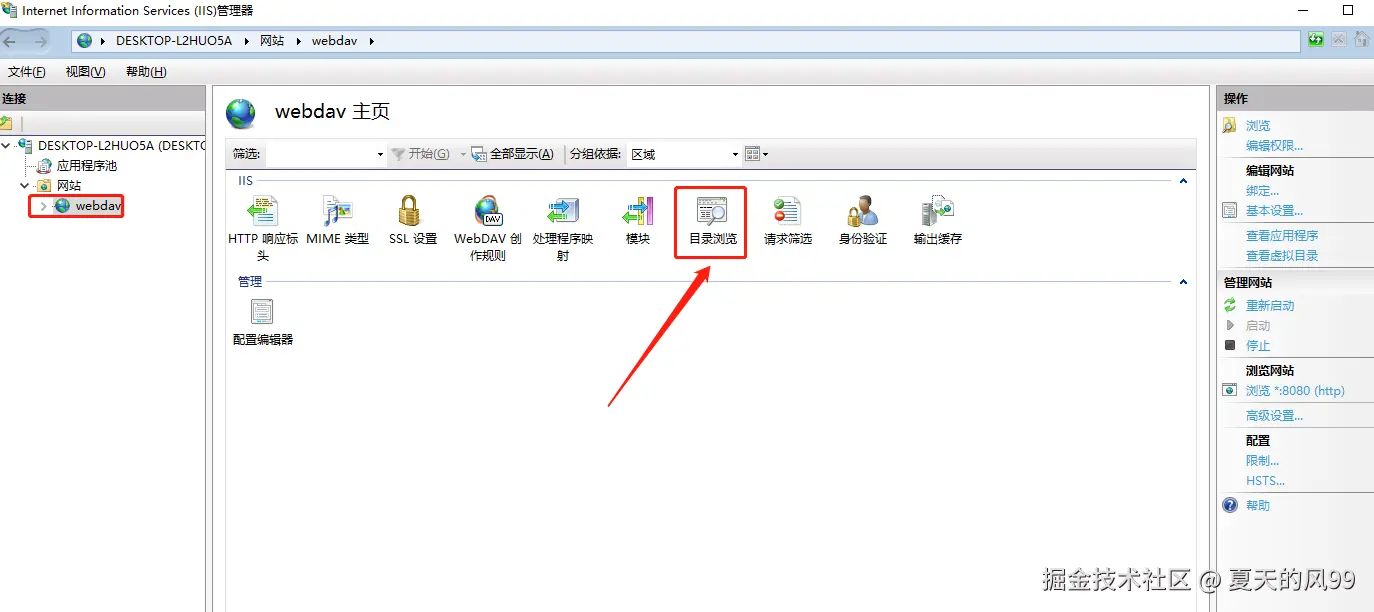The height and width of the screenshot is (612, 1374).
Task: Open the 分组依据 区域 dropdown
Action: click(684, 154)
